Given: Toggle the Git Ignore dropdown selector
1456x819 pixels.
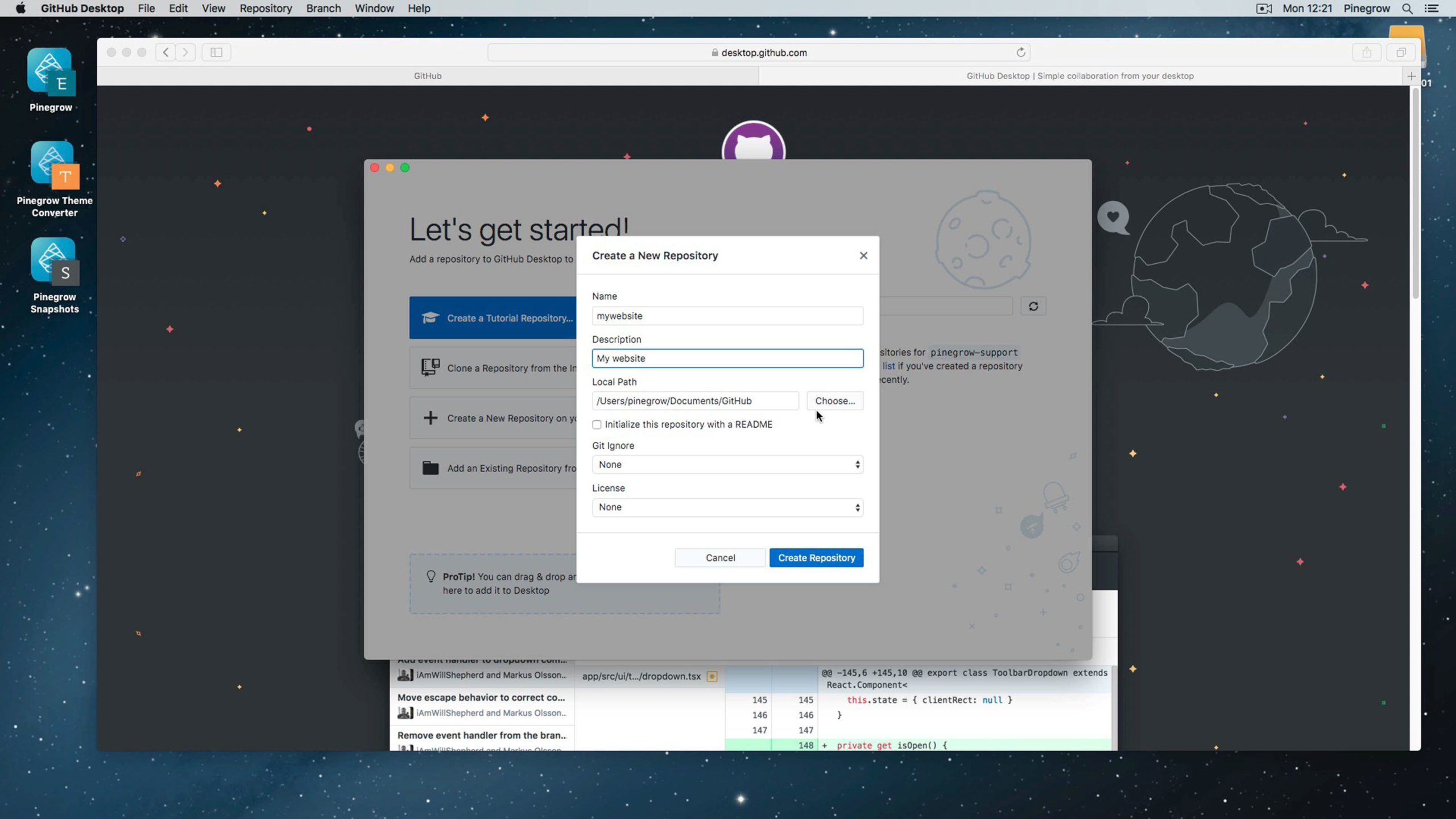Looking at the screenshot, I should point(727,464).
